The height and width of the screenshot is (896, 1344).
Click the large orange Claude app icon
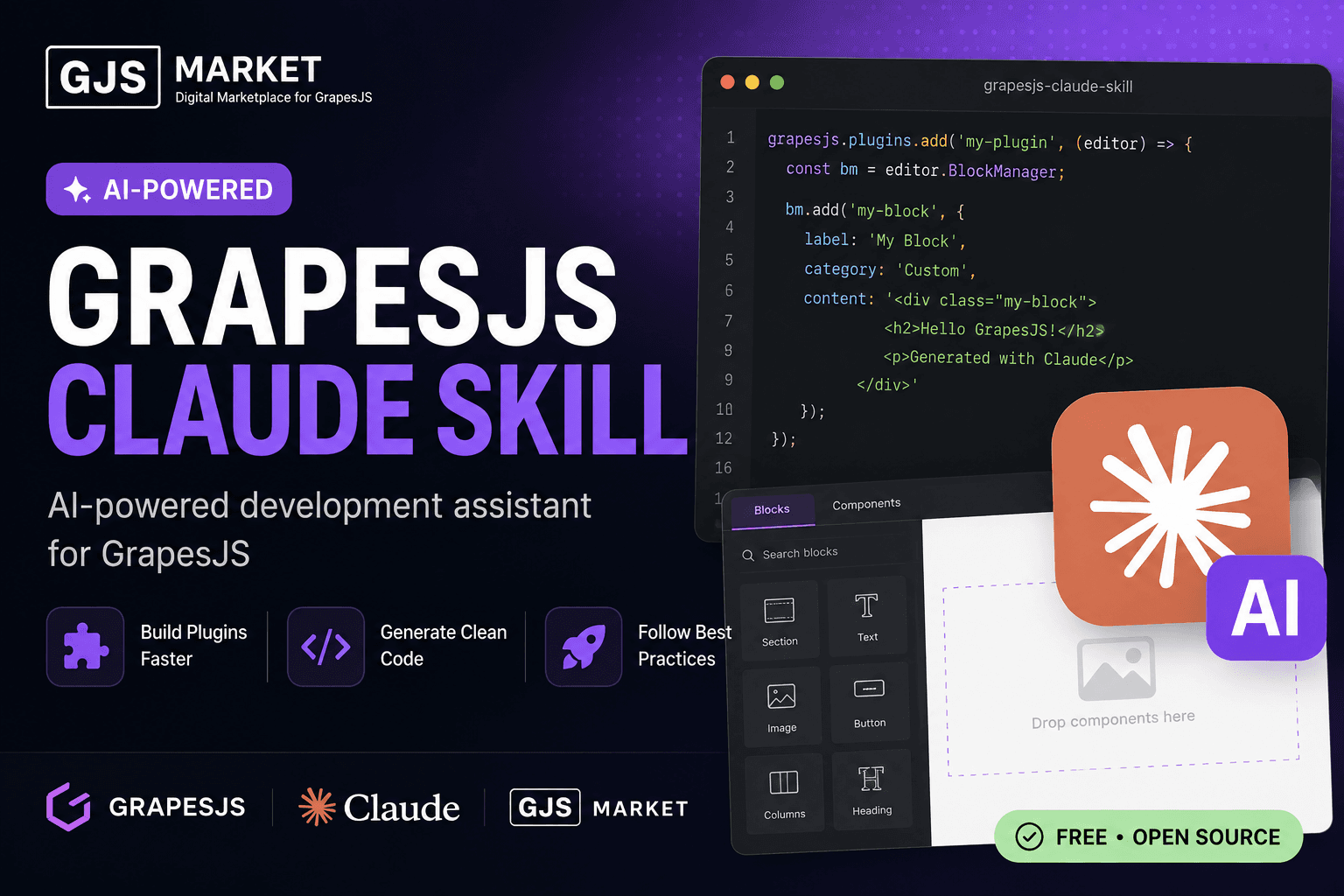pyautogui.click(x=1171, y=506)
